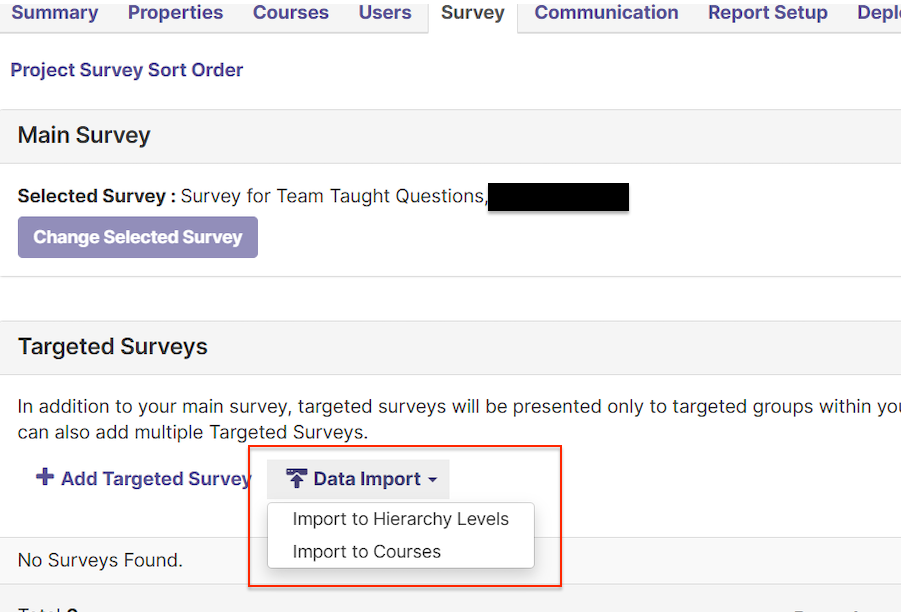Click the upload arrow icon on Data Import
Viewport: 901px width, 612px height.
point(297,478)
